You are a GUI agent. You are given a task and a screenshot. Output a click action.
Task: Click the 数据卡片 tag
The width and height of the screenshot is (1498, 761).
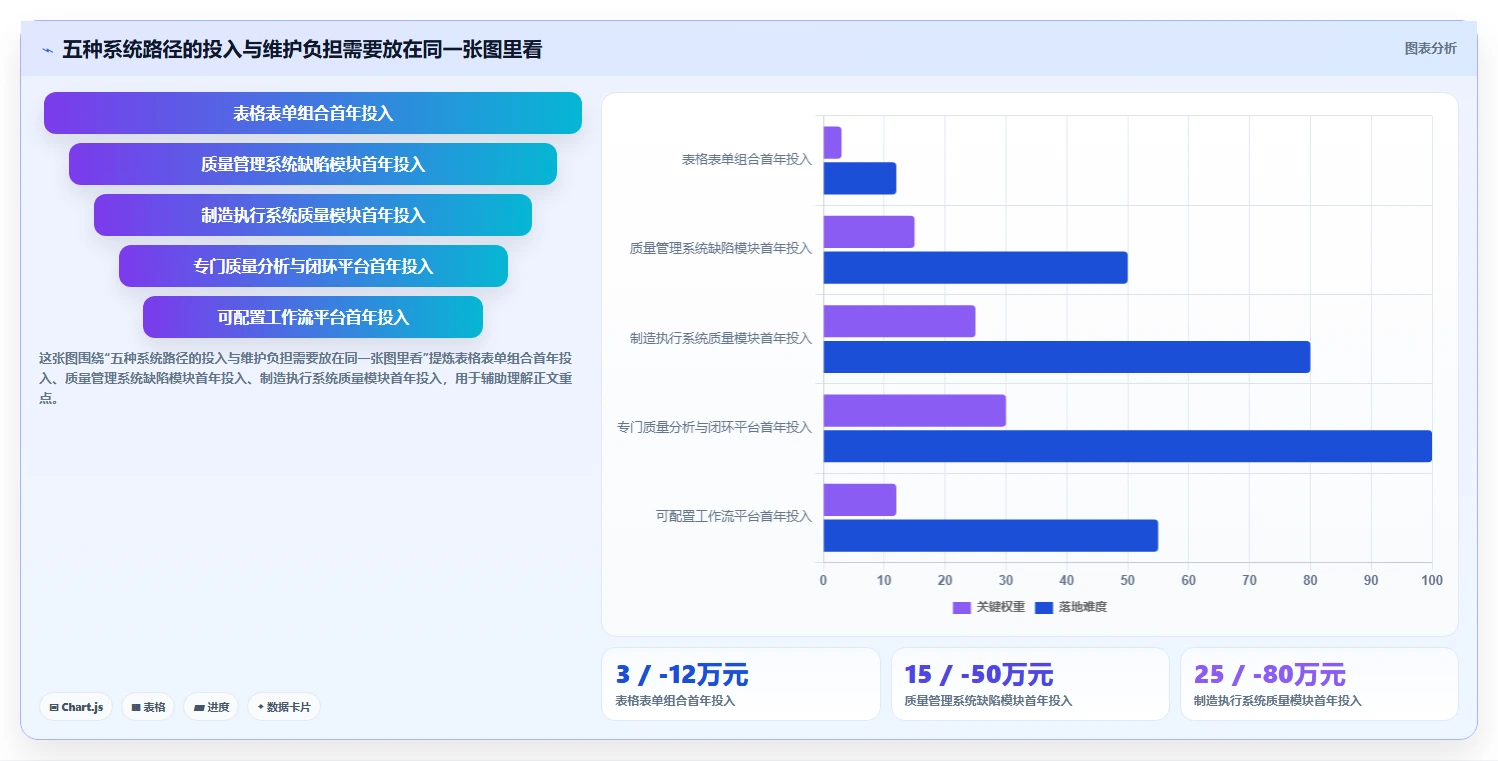pyautogui.click(x=284, y=707)
